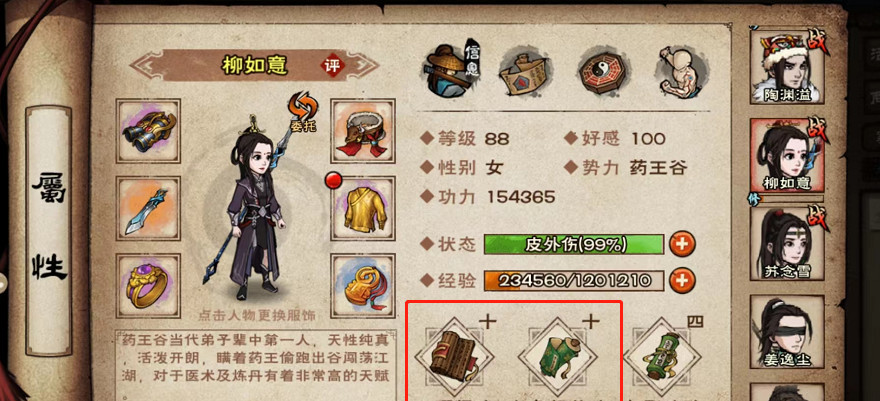
Task: Select the blue dagger weapon slot
Action: (x=149, y=209)
